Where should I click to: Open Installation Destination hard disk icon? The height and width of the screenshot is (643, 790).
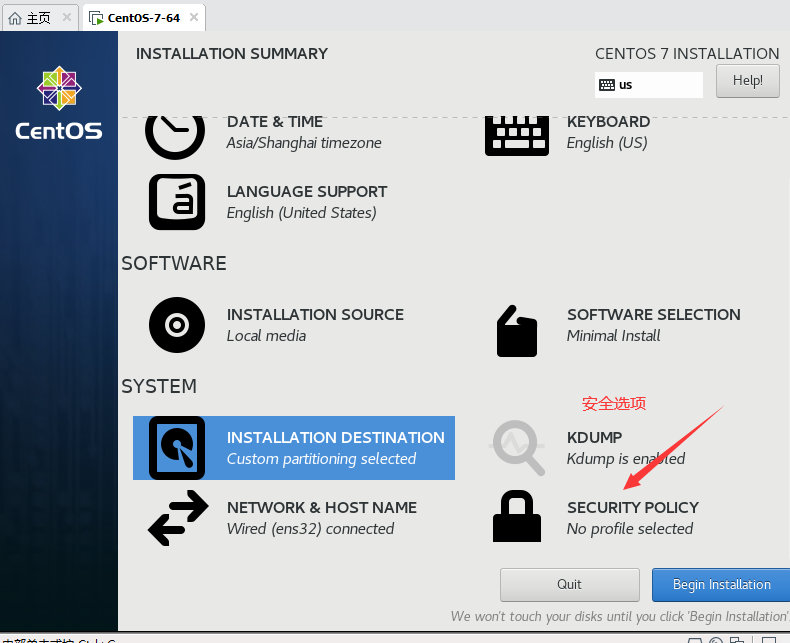pyautogui.click(x=177, y=447)
